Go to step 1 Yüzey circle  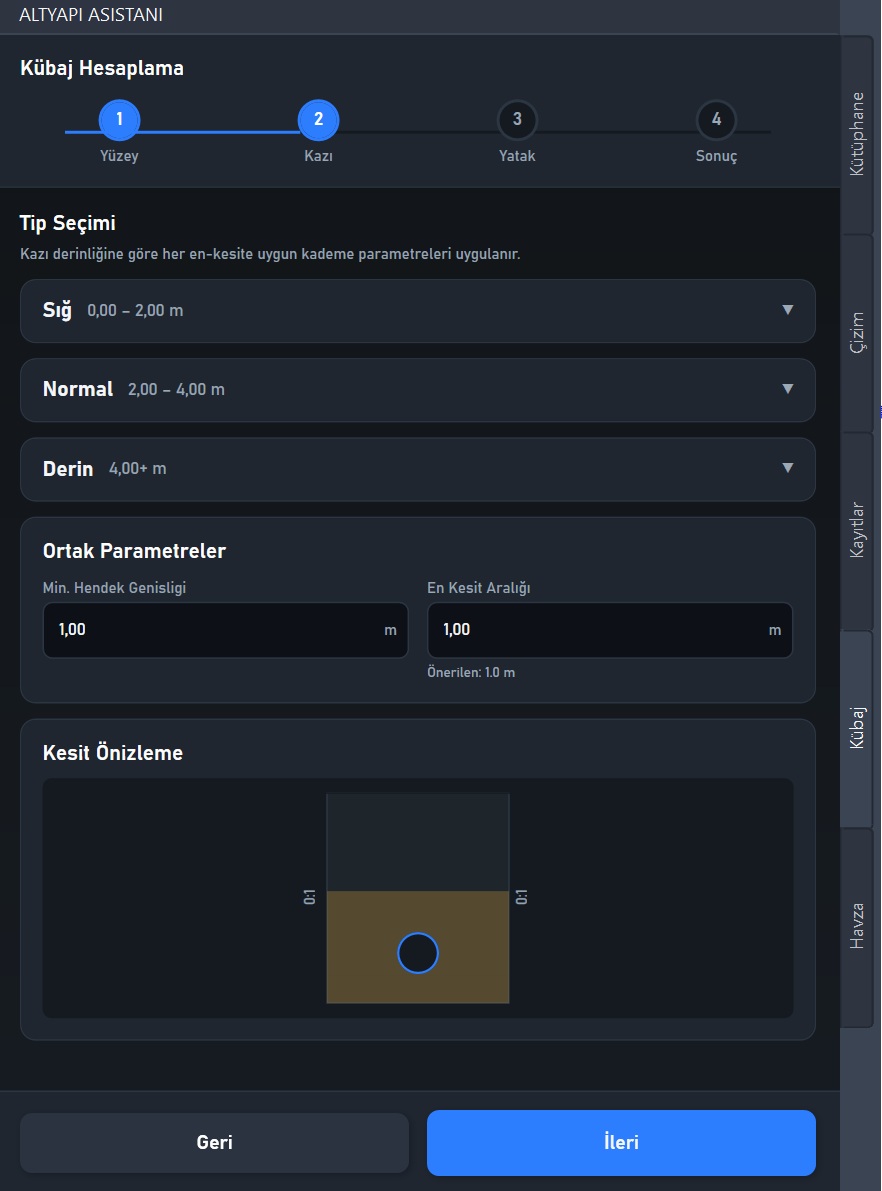119,120
